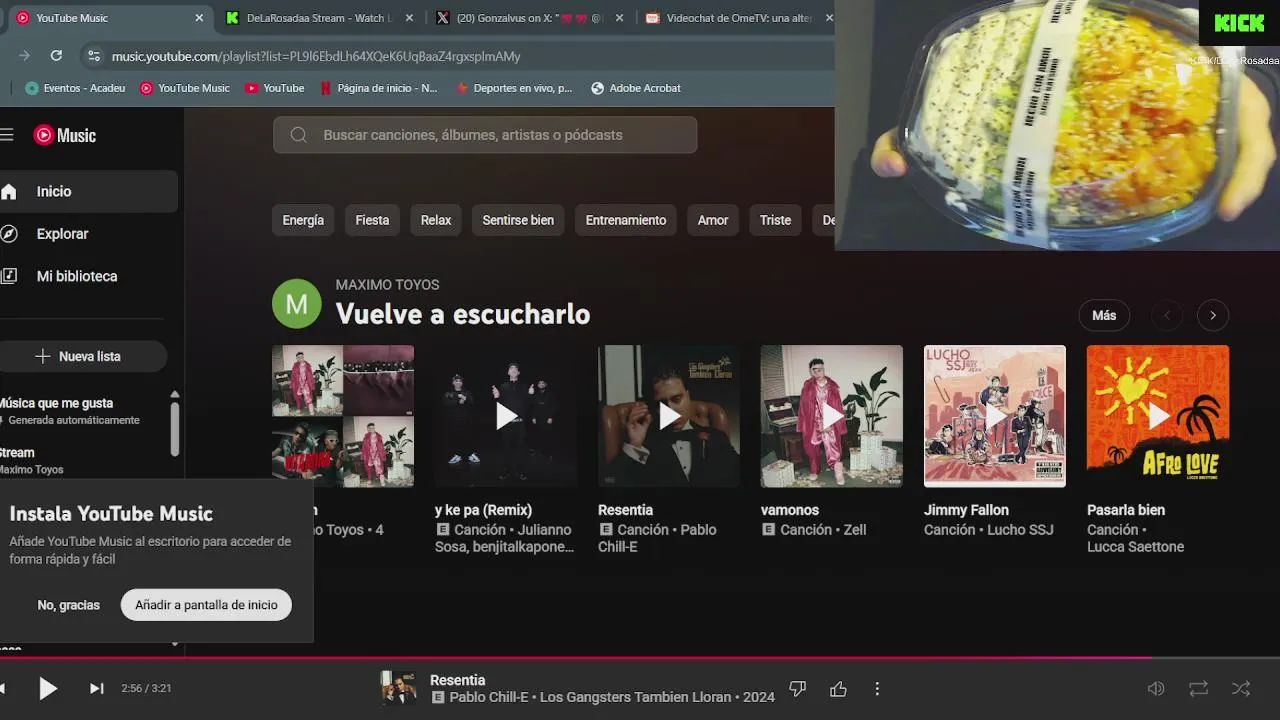
Task: Filter by Energía mood chip
Action: click(303, 220)
